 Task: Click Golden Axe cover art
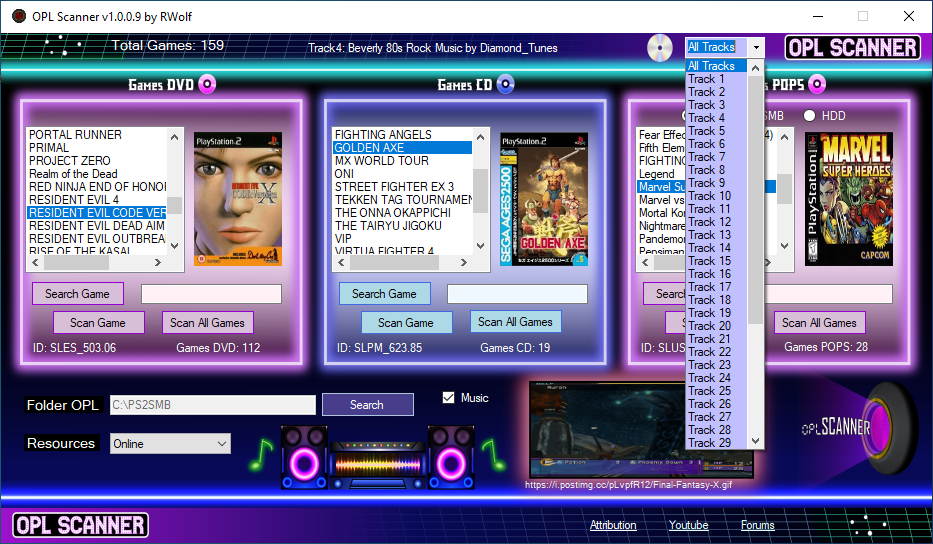[x=544, y=199]
